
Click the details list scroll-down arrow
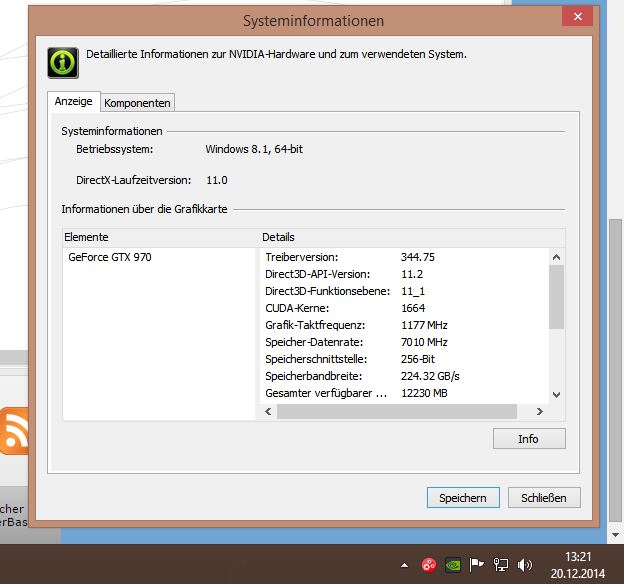[557, 395]
